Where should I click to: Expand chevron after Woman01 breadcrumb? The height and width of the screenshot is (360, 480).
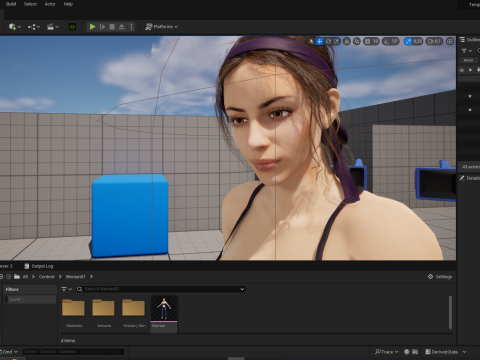click(91, 276)
